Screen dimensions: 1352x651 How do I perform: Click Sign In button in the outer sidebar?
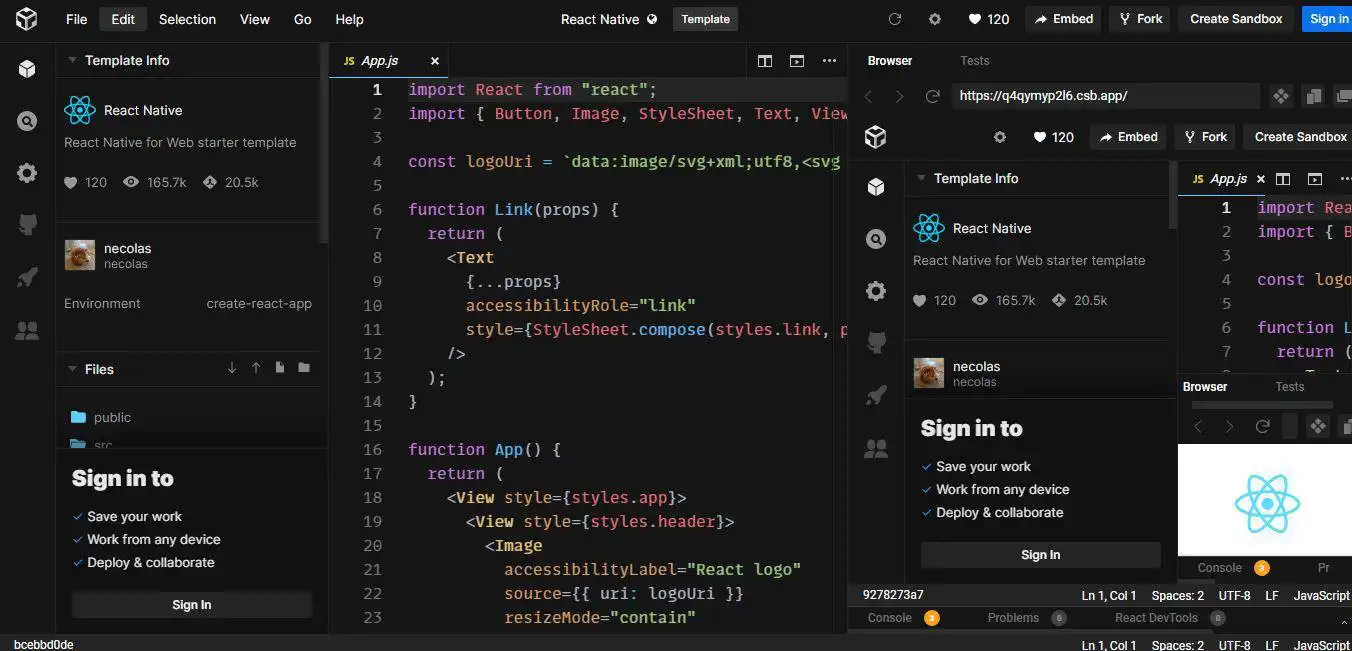(191, 604)
